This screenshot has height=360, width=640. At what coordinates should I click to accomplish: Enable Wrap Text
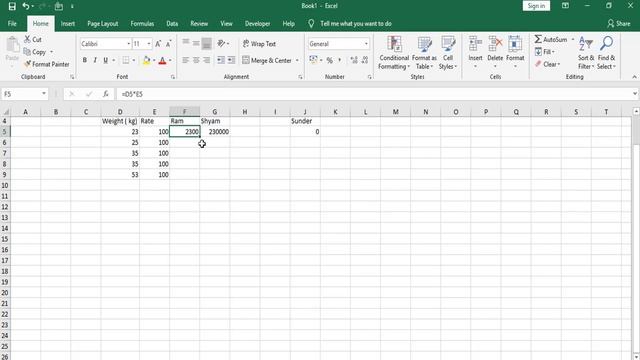coord(260,44)
